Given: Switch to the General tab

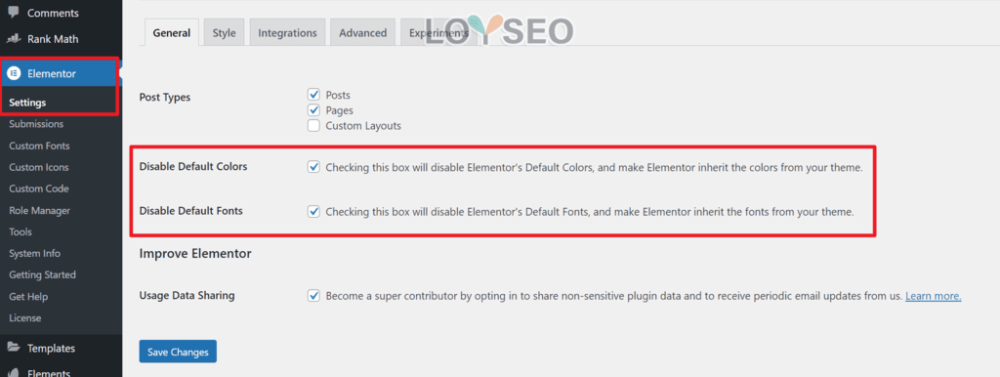Looking at the screenshot, I should point(172,33).
